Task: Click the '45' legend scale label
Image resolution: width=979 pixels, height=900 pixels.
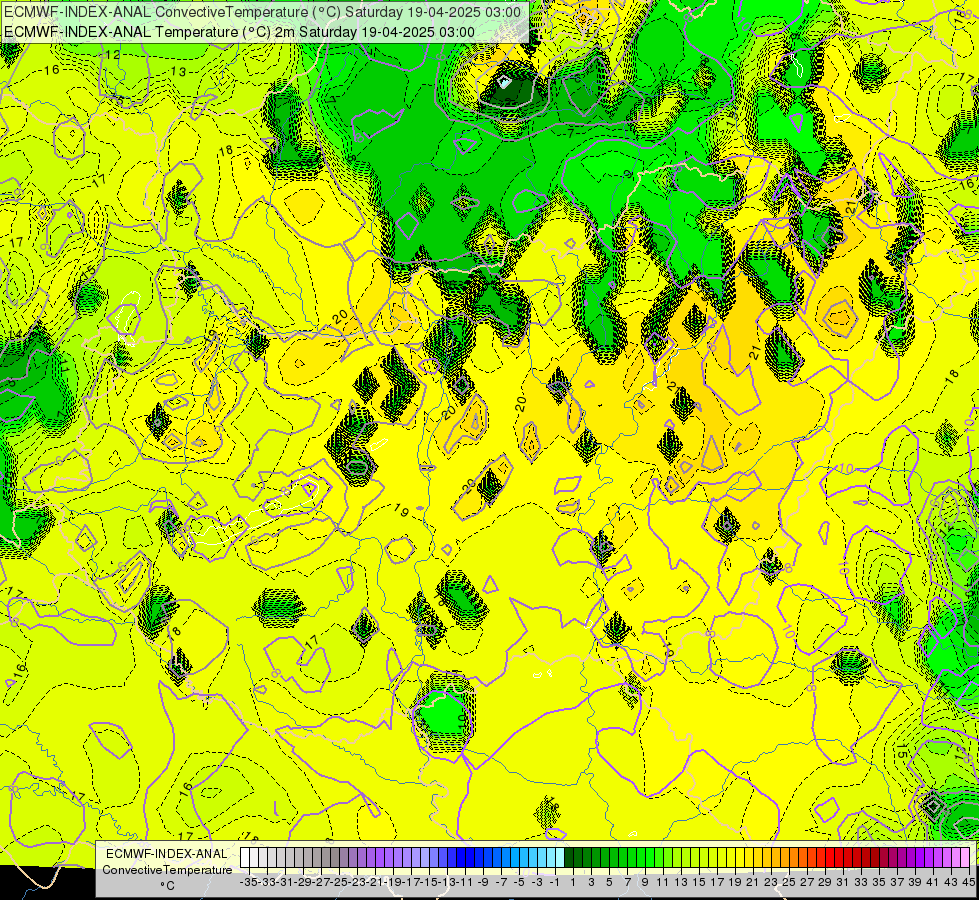Action: coord(968,882)
